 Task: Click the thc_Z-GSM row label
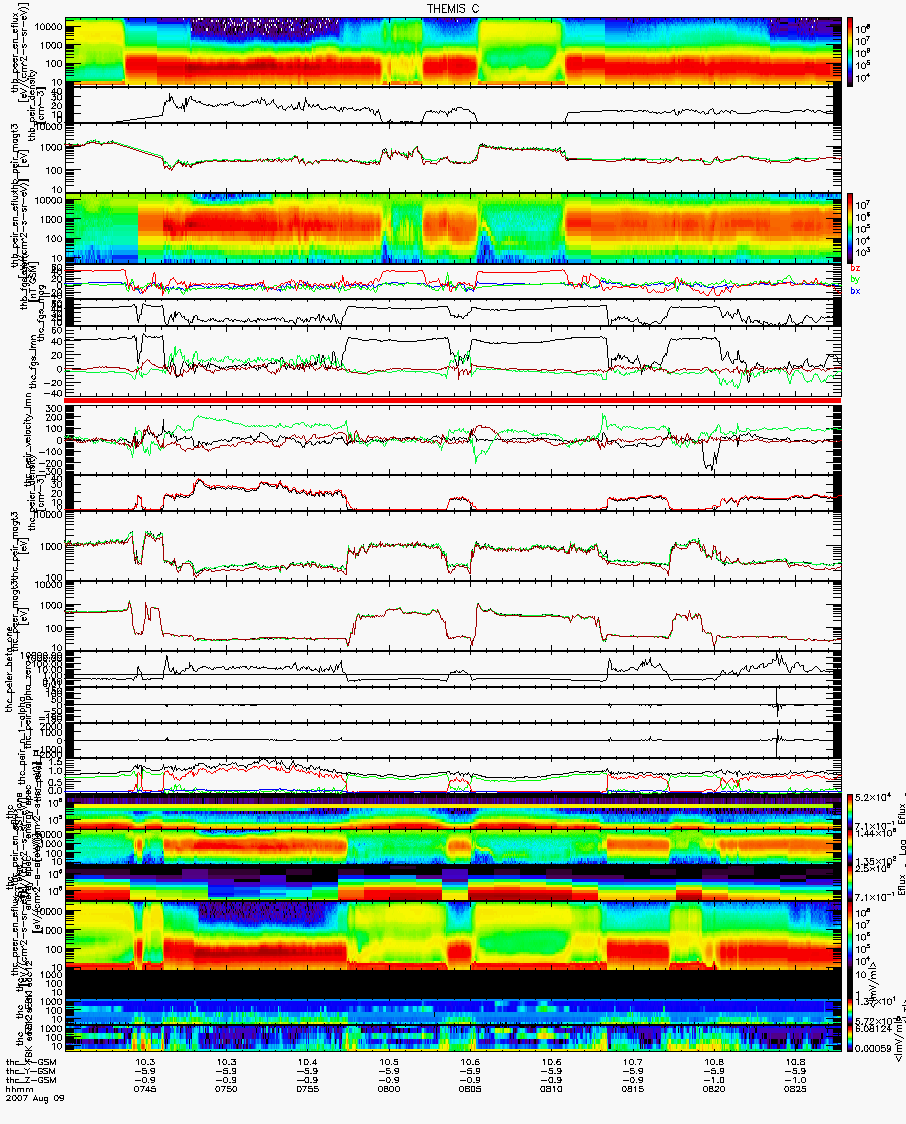click(x=31, y=1080)
